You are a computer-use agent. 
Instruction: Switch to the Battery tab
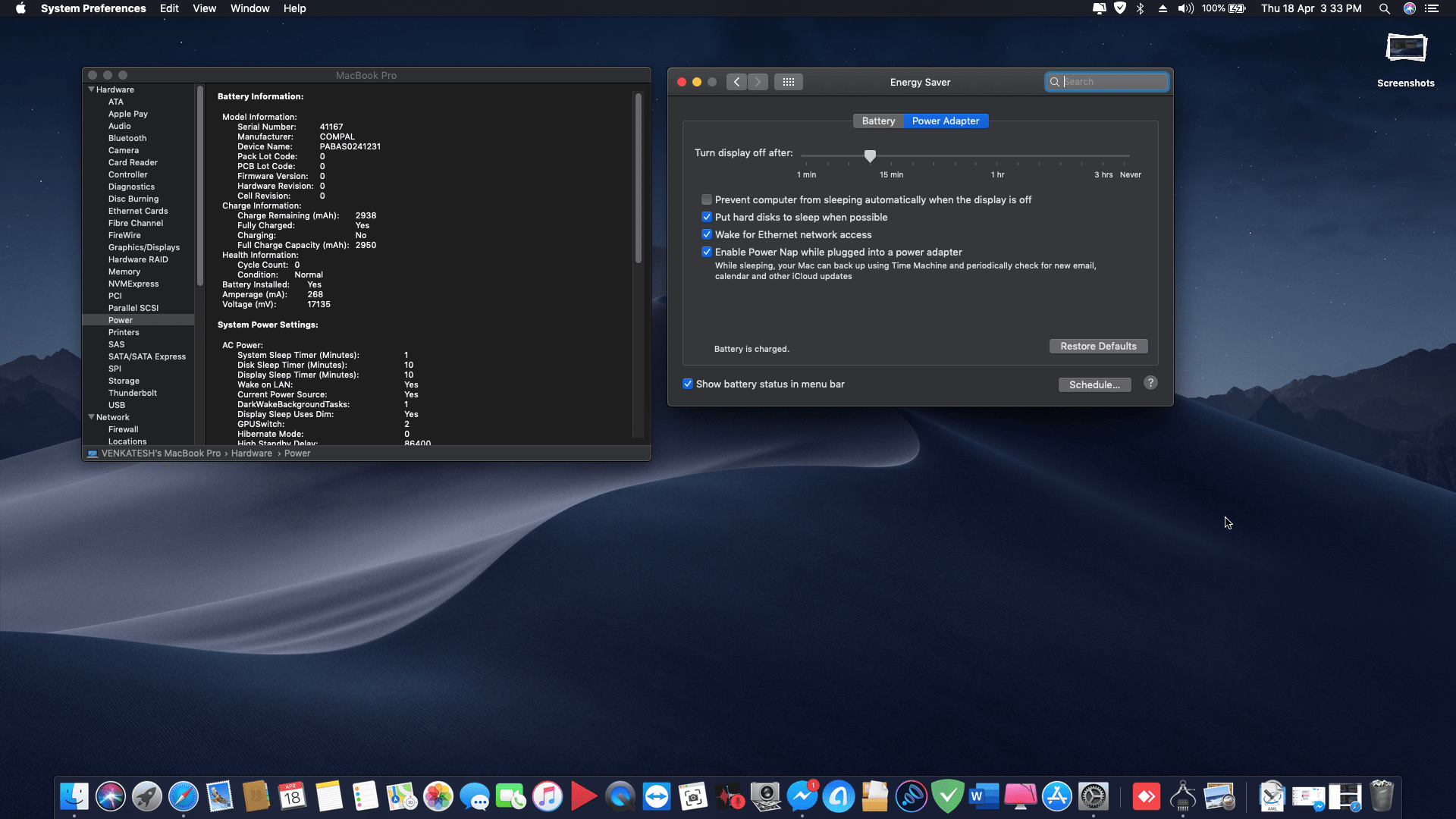[878, 121]
